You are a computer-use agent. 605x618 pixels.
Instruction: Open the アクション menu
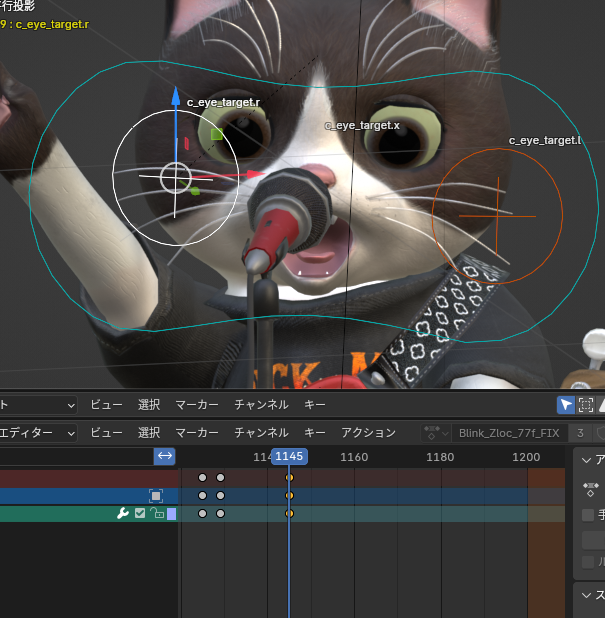pos(369,433)
